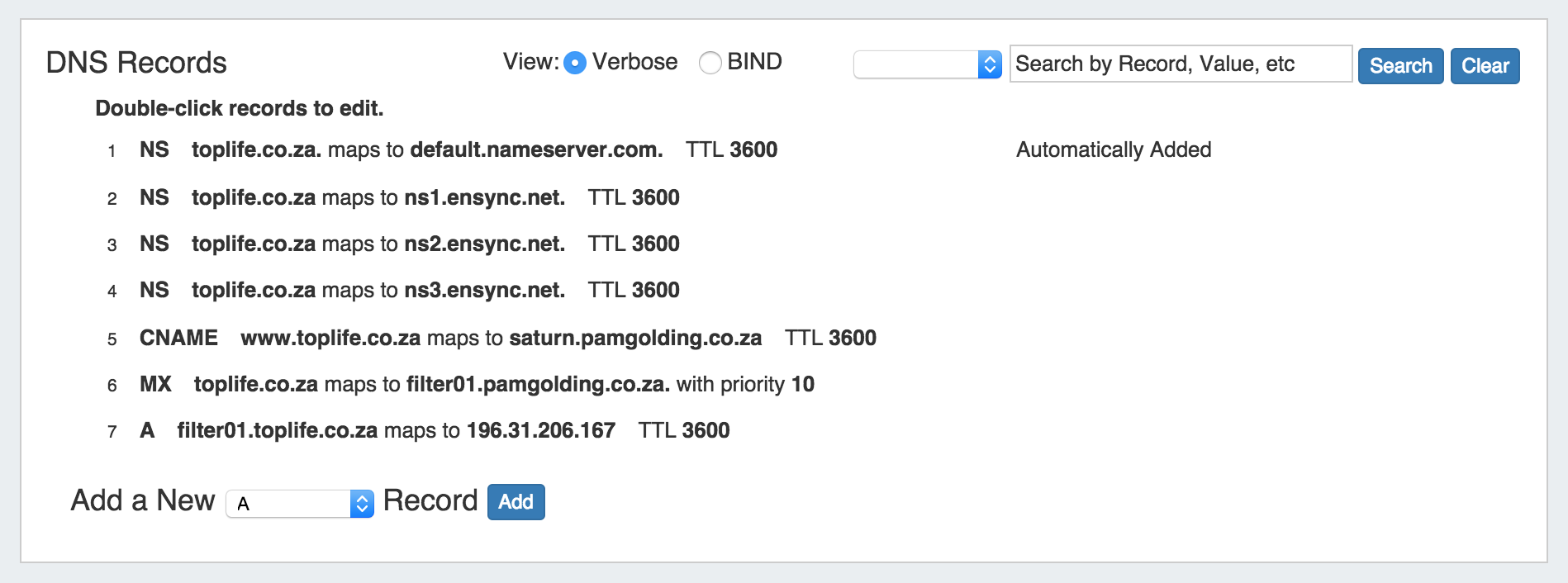Select the BIND view radio button
The width and height of the screenshot is (1568, 583).
click(x=710, y=63)
